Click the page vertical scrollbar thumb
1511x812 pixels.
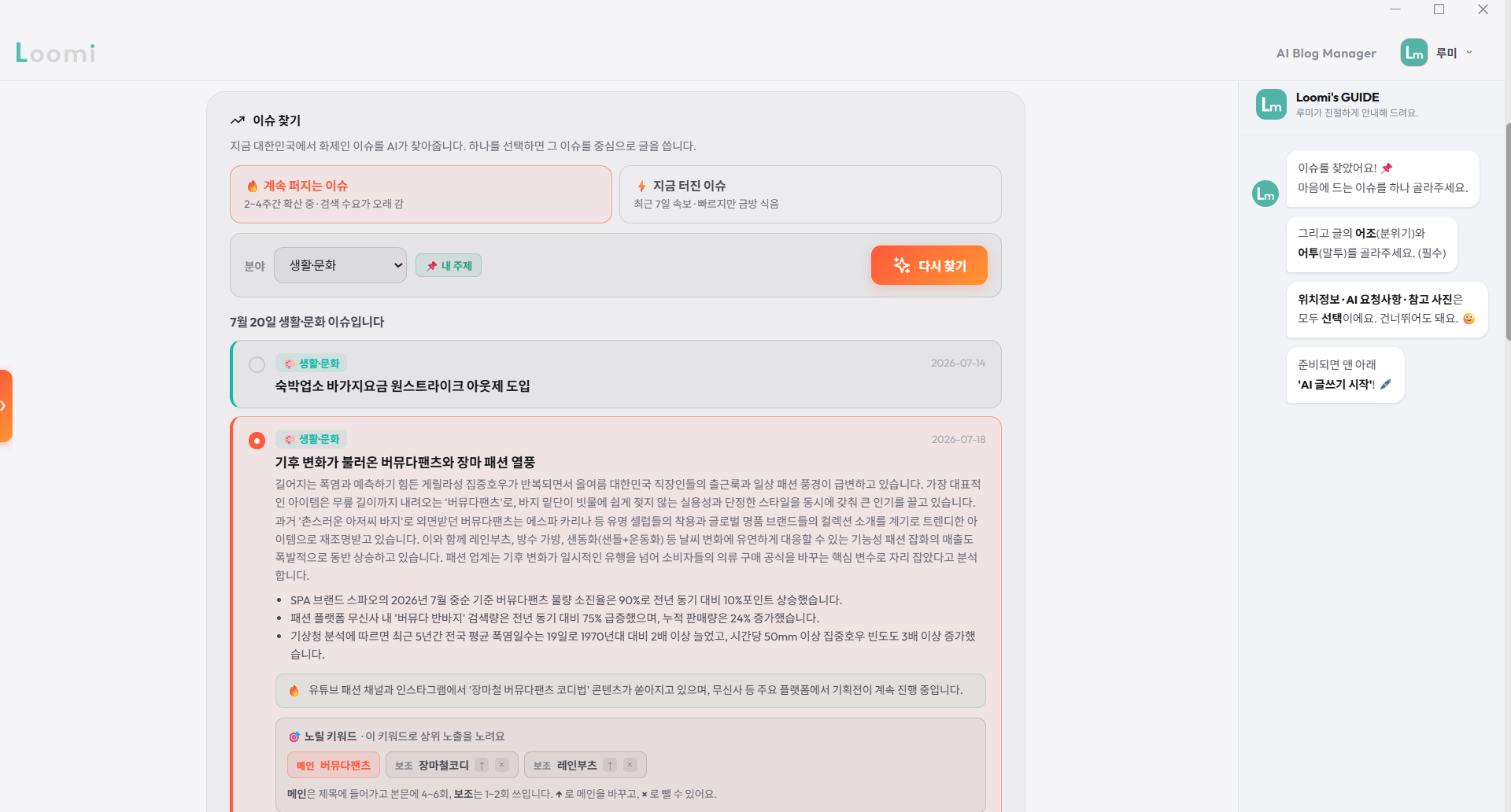point(1508,231)
